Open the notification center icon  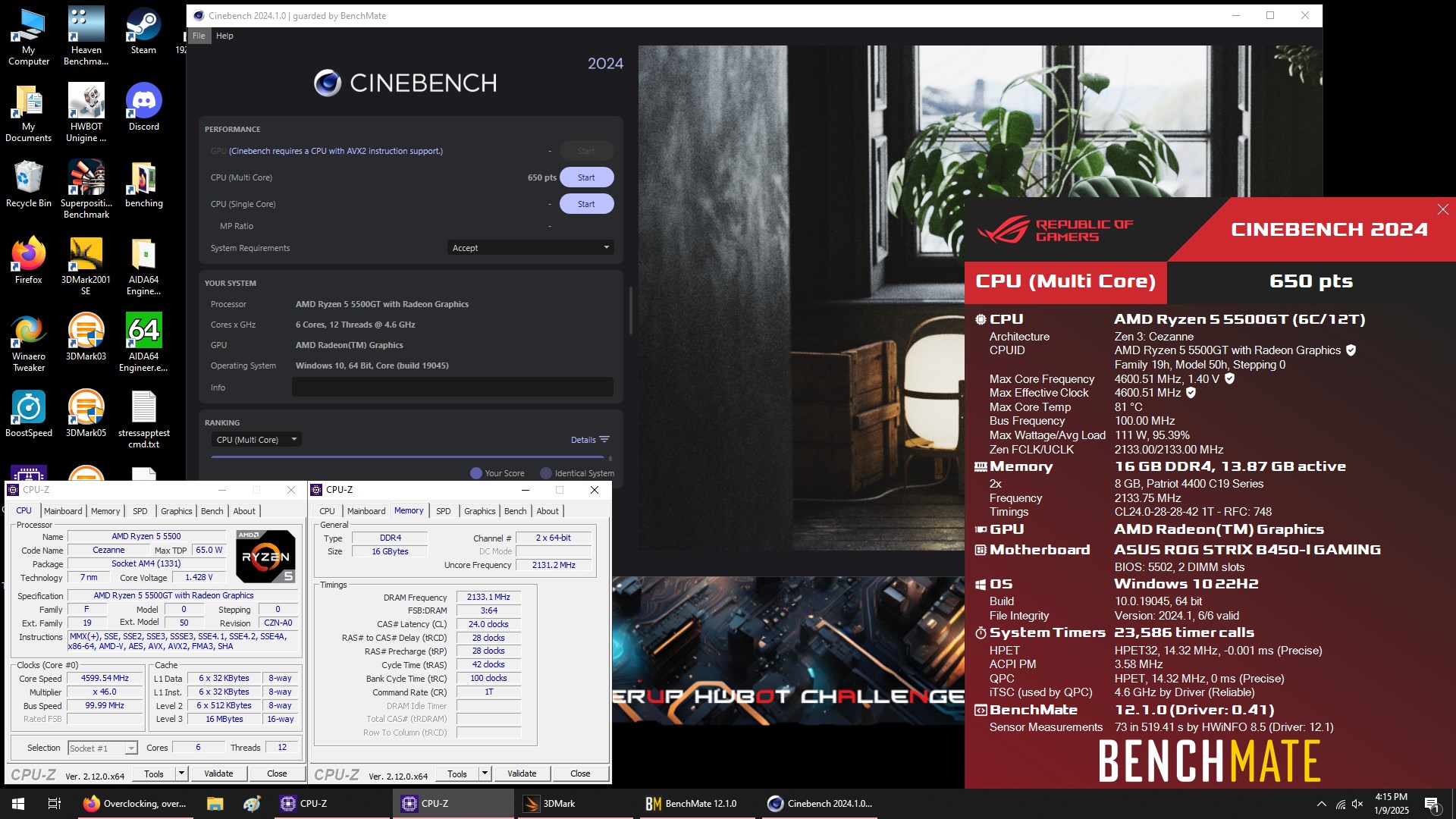point(1432,805)
